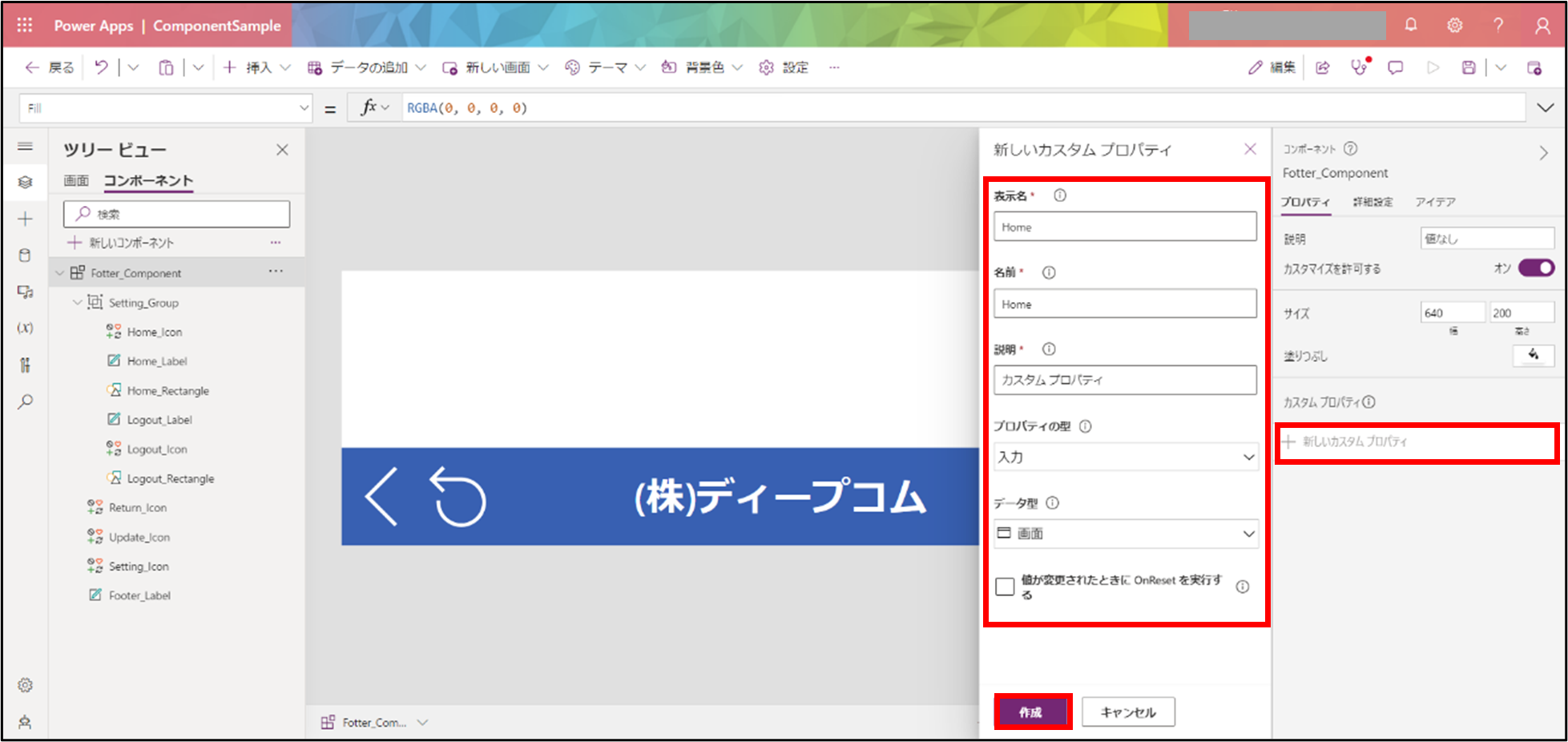The image size is (1568, 742).
Task: Open the search magnifier sidebar icon
Action: point(26,401)
